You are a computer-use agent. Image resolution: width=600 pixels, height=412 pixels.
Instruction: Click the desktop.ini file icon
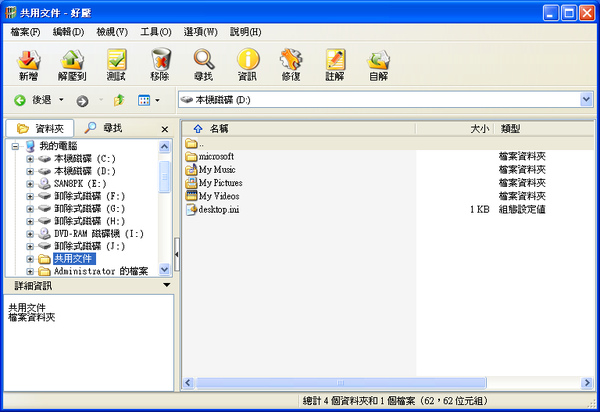[191, 209]
